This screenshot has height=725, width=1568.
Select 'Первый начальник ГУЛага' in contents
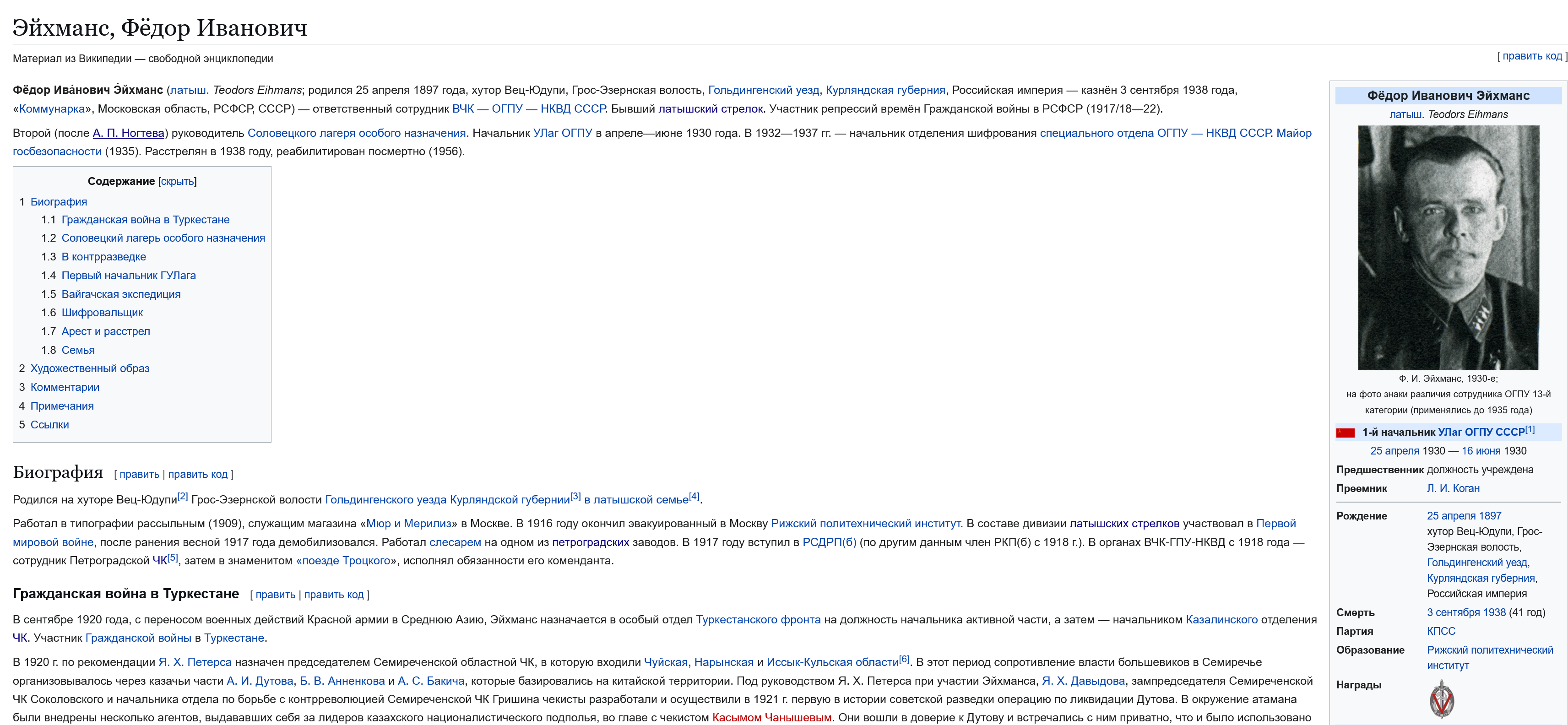point(129,276)
